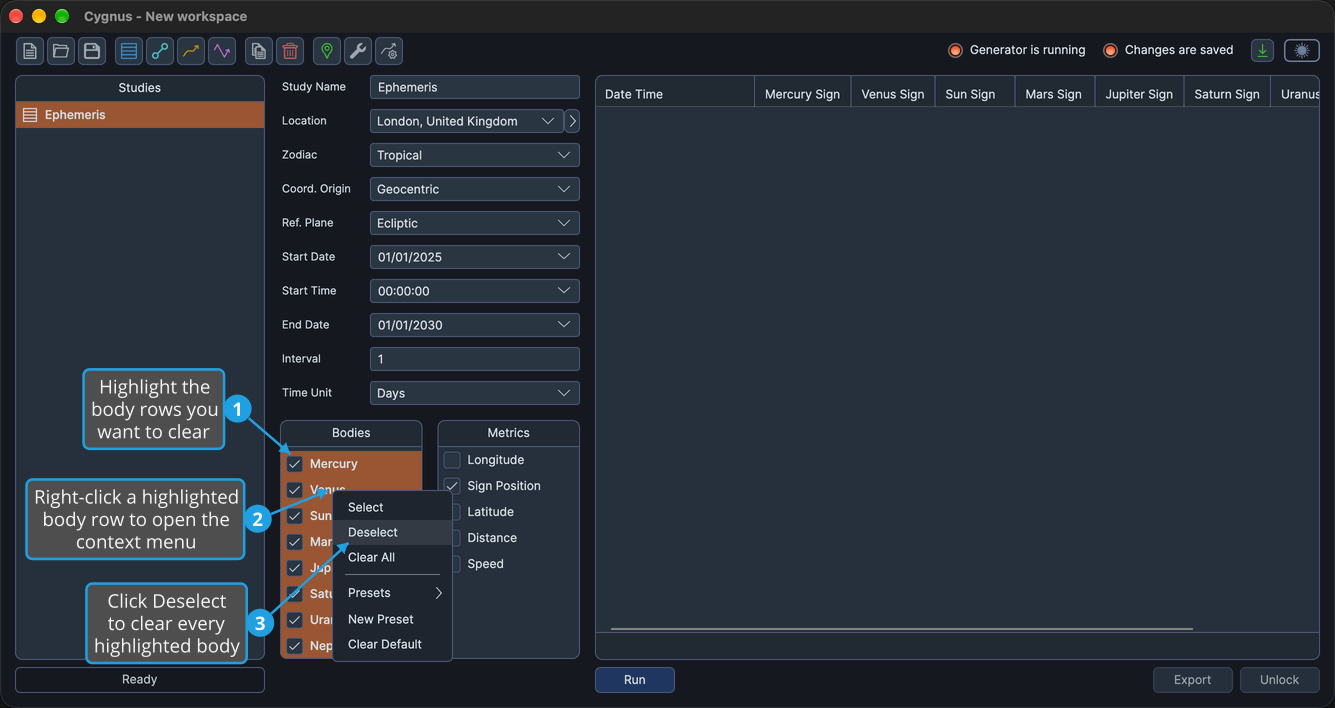Viewport: 1335px width, 708px height.
Task: Open Coord. Origin dropdown set to Geocentric
Action: point(475,189)
